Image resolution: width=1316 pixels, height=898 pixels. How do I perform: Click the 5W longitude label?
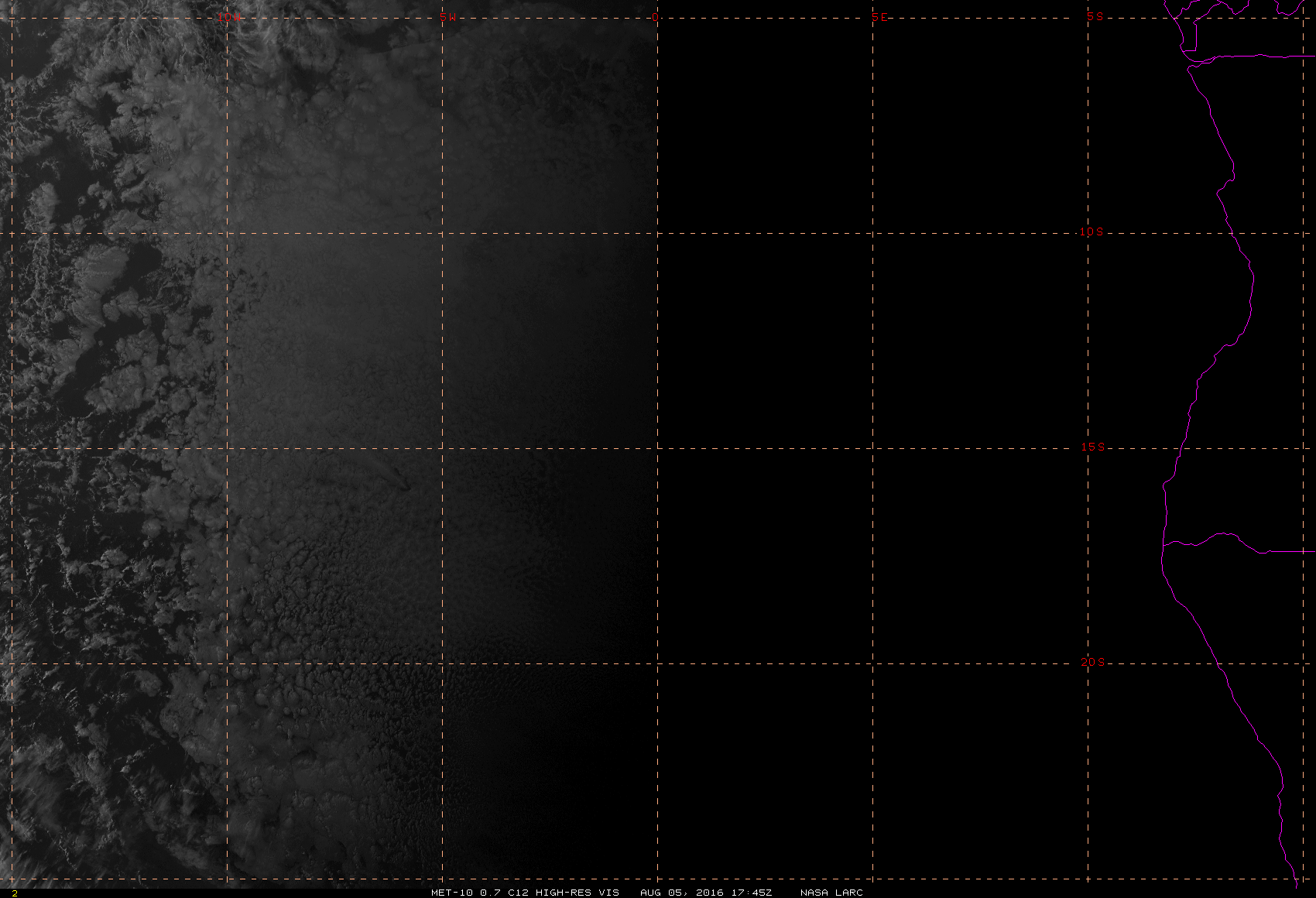(447, 17)
